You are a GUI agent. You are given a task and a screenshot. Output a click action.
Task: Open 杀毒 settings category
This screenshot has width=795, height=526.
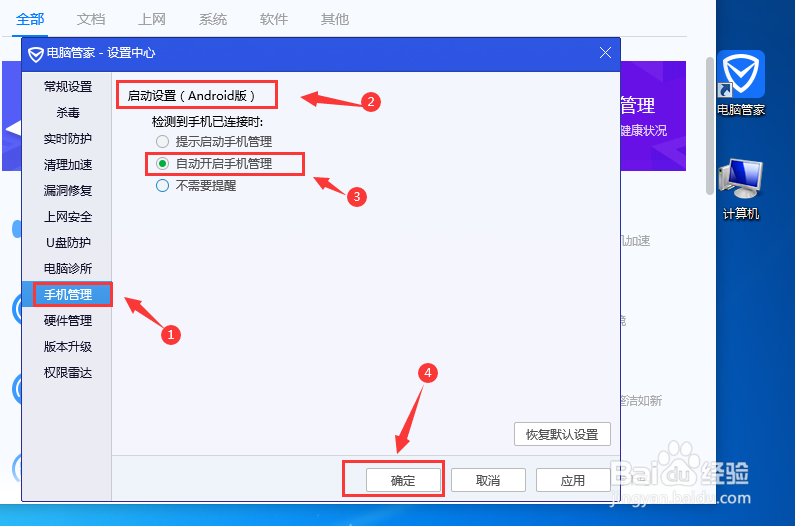coord(67,113)
